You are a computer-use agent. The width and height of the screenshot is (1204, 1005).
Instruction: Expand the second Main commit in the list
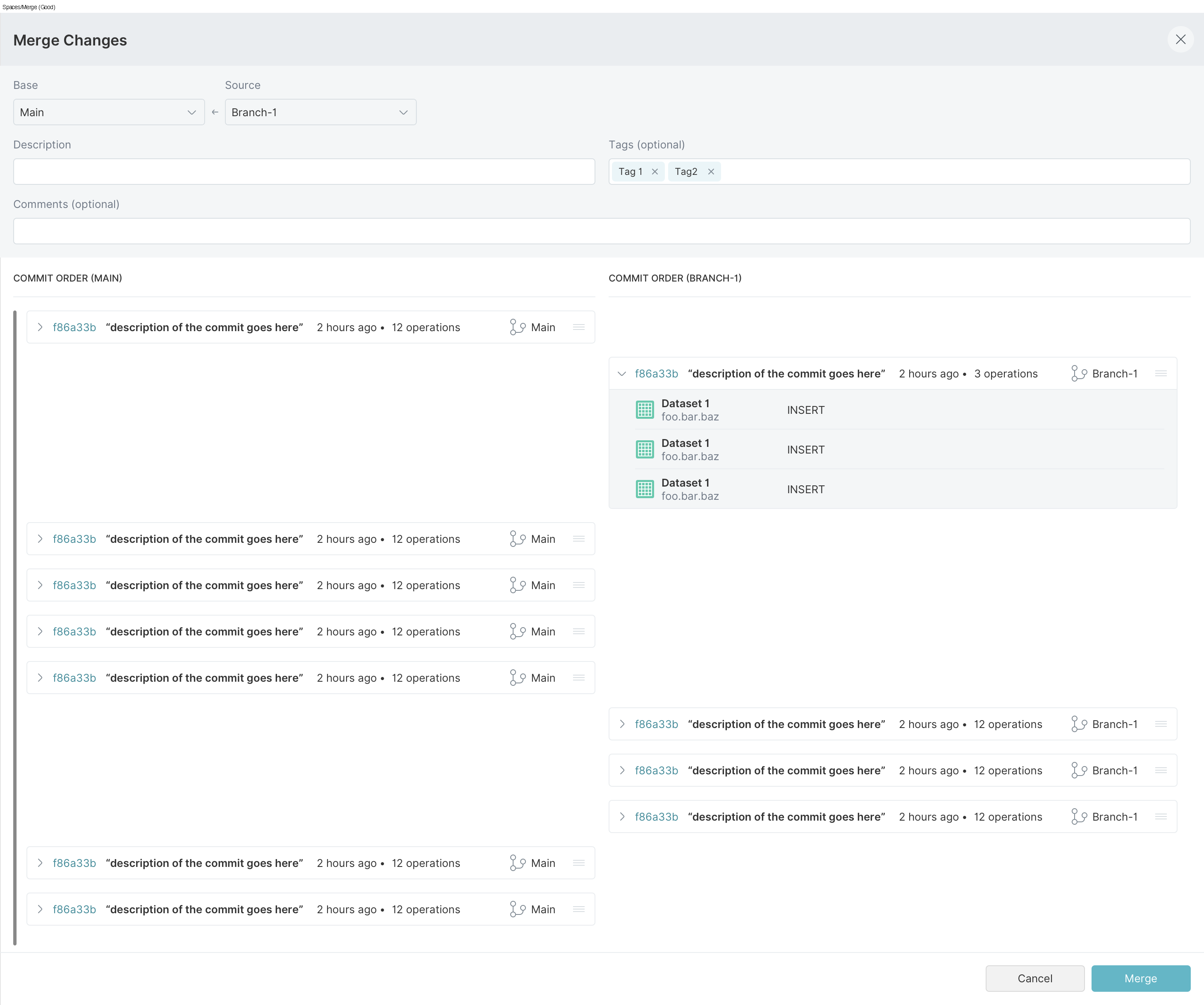[40, 539]
